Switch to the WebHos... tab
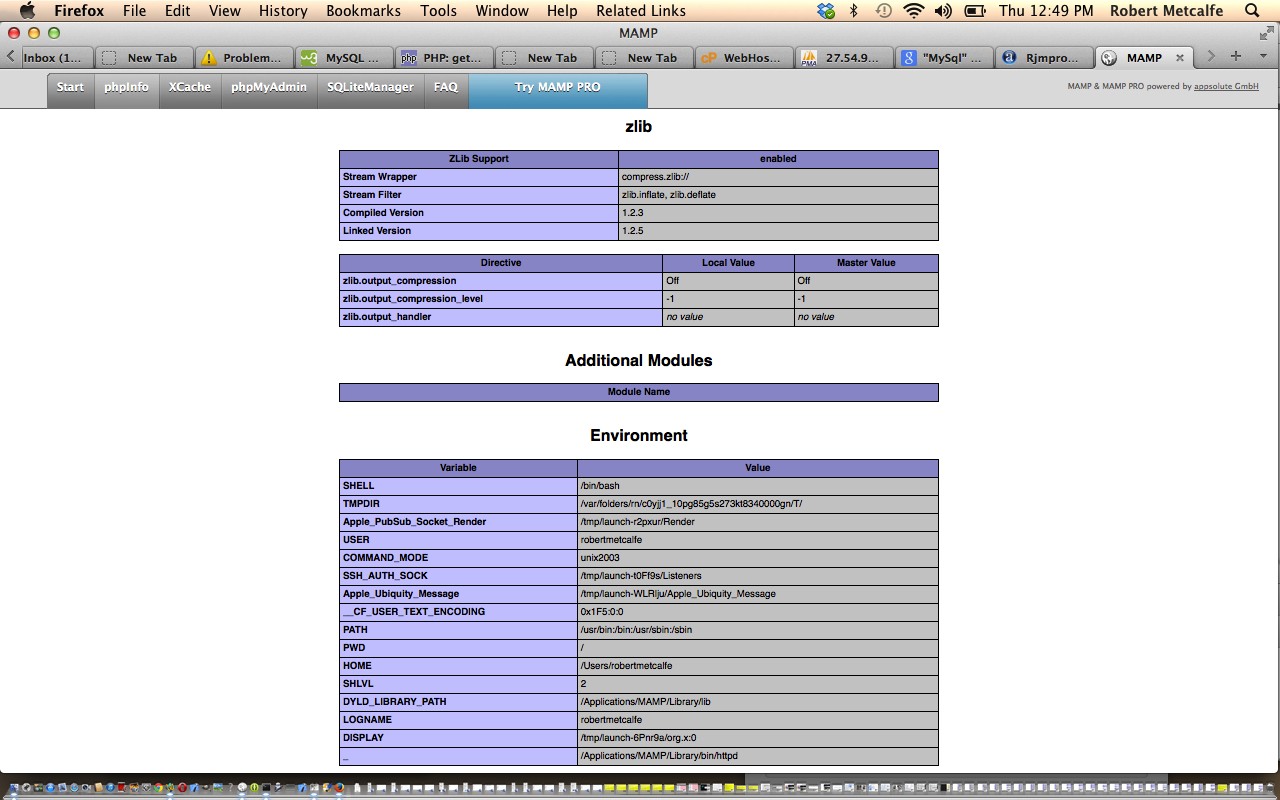This screenshot has width=1280, height=800. pos(744,58)
